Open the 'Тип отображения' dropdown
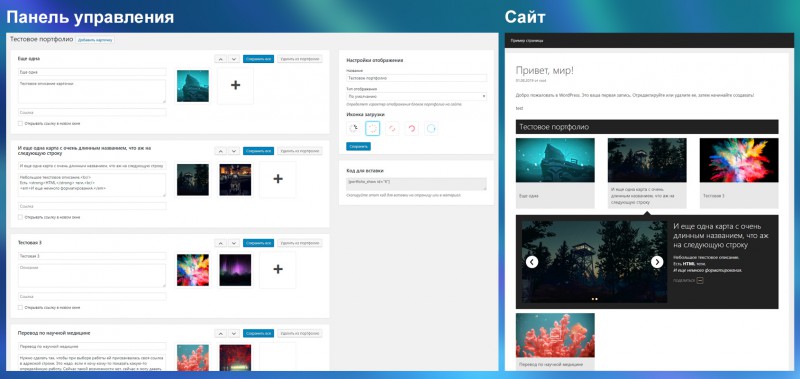800x379 pixels. pyautogui.click(x=416, y=96)
